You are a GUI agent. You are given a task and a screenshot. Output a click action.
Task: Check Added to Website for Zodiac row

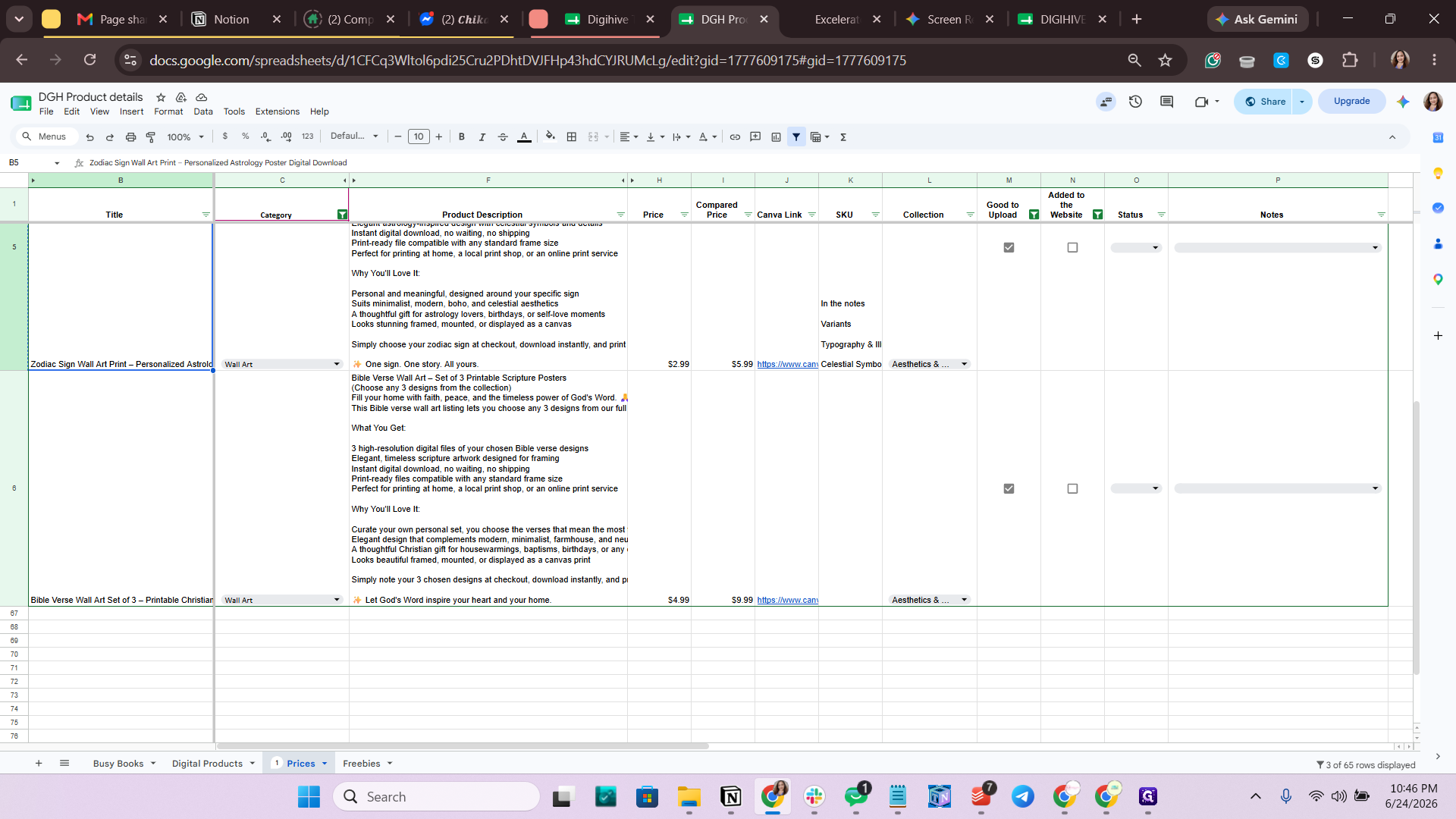pyautogui.click(x=1072, y=247)
